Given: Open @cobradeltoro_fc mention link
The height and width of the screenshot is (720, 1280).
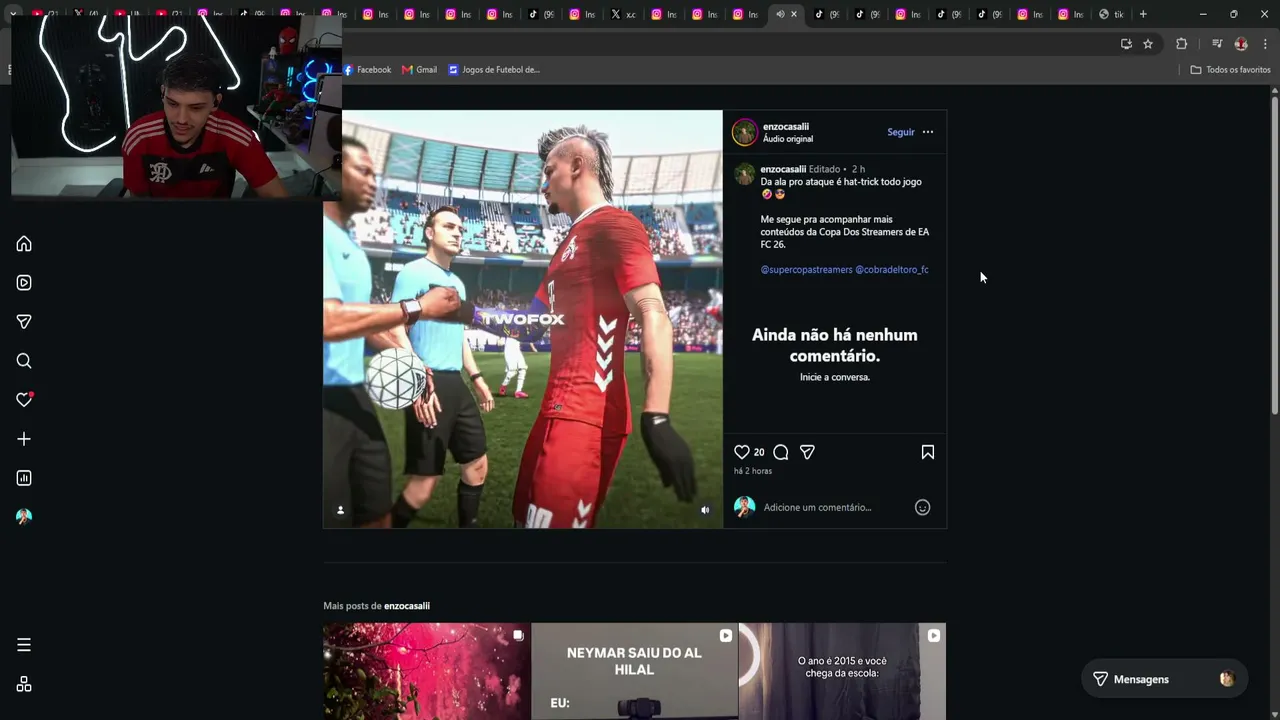Looking at the screenshot, I should 892,270.
